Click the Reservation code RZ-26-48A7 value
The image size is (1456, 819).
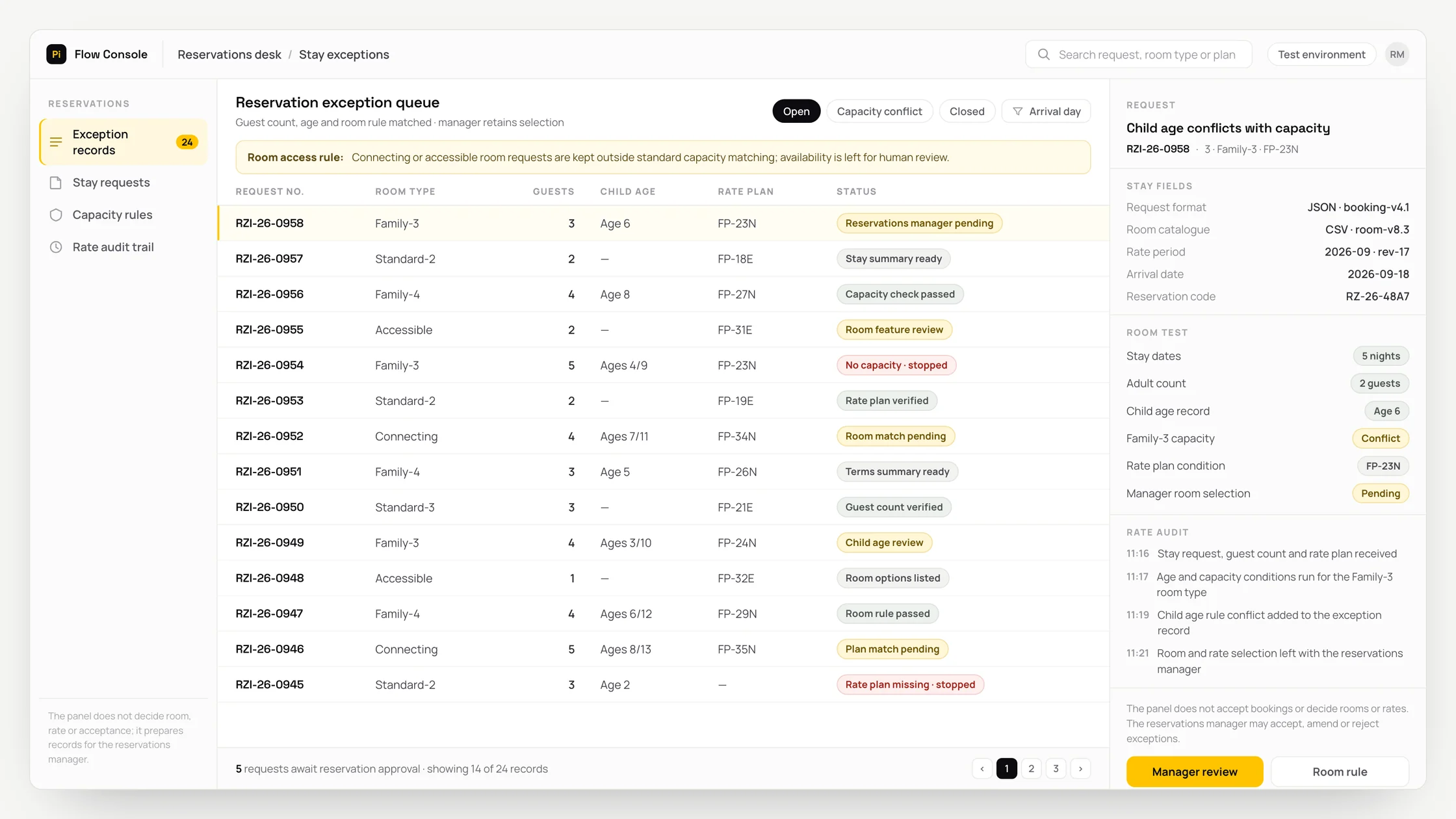tap(1377, 296)
